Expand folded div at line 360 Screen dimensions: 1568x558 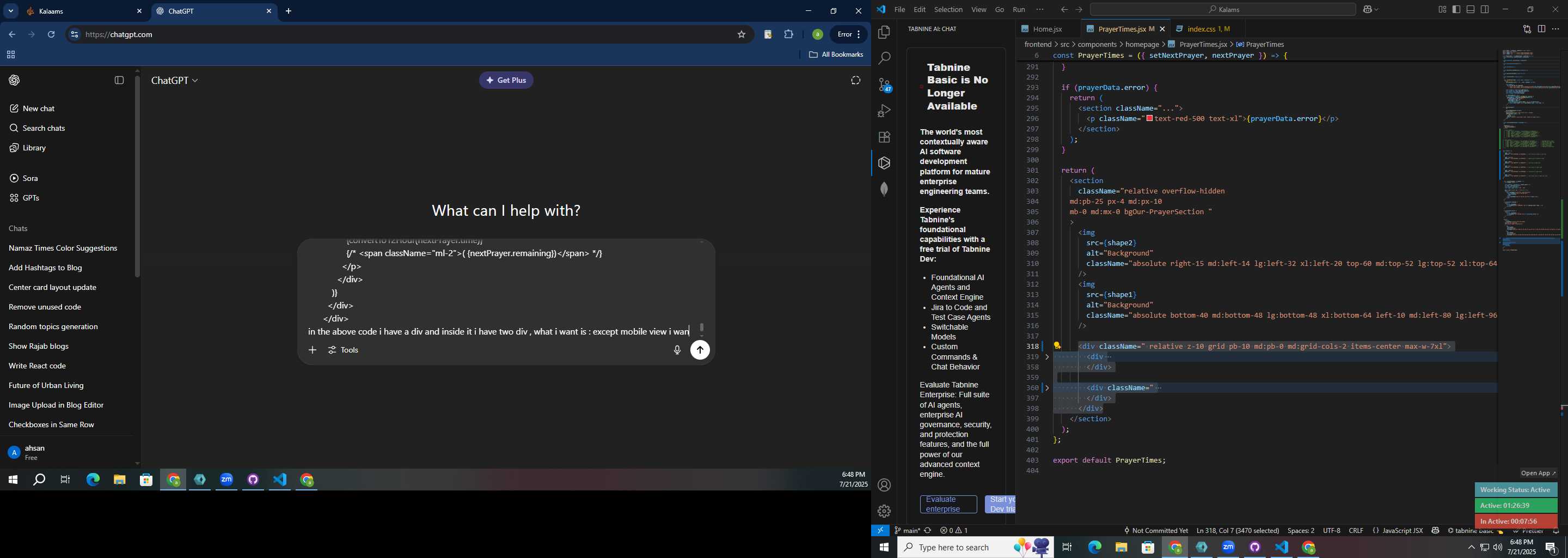pyautogui.click(x=1047, y=388)
